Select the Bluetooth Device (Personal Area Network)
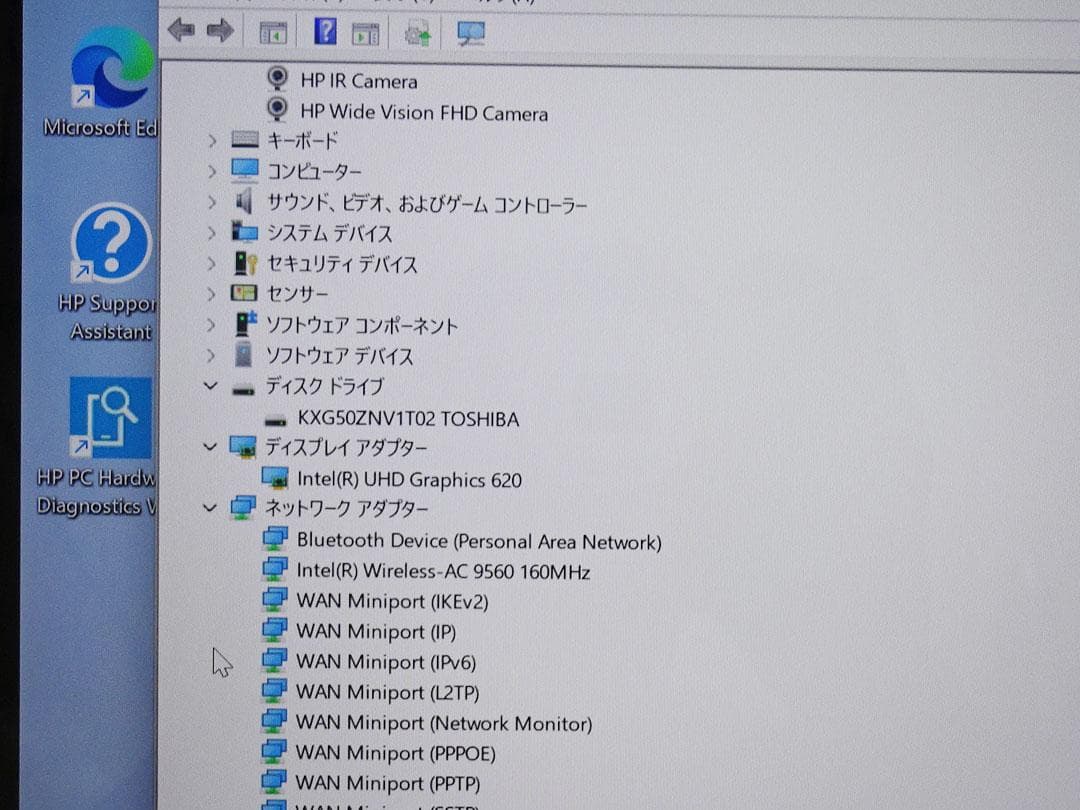1080x810 pixels. point(478,540)
